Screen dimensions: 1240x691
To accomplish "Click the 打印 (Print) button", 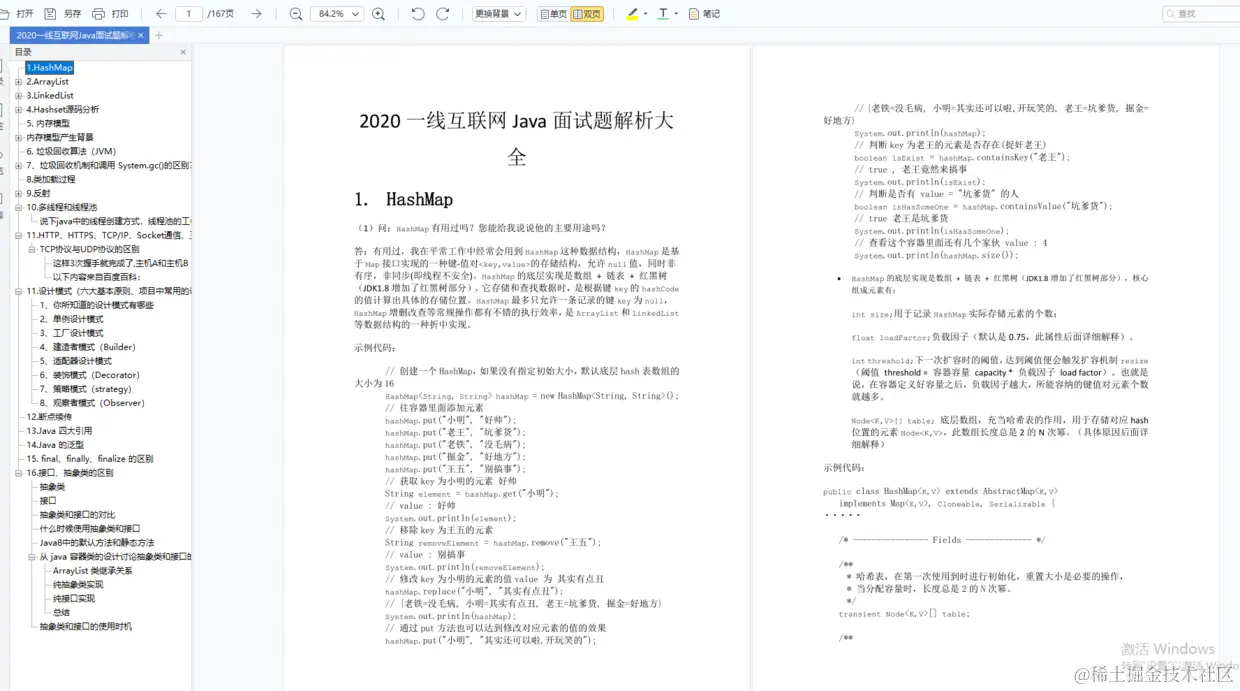I will tap(111, 14).
